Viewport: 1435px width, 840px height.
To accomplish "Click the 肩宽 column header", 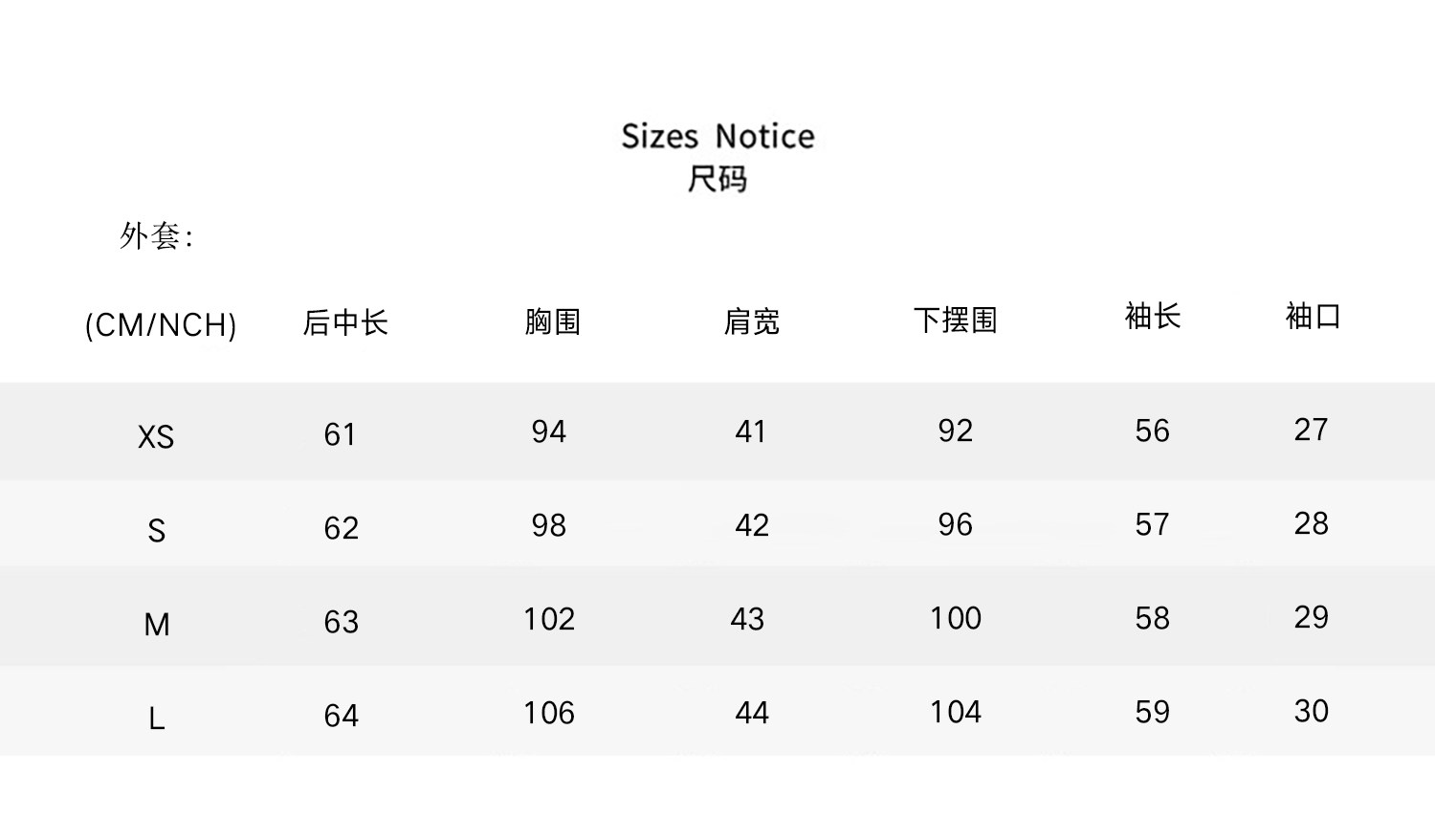I will (752, 321).
